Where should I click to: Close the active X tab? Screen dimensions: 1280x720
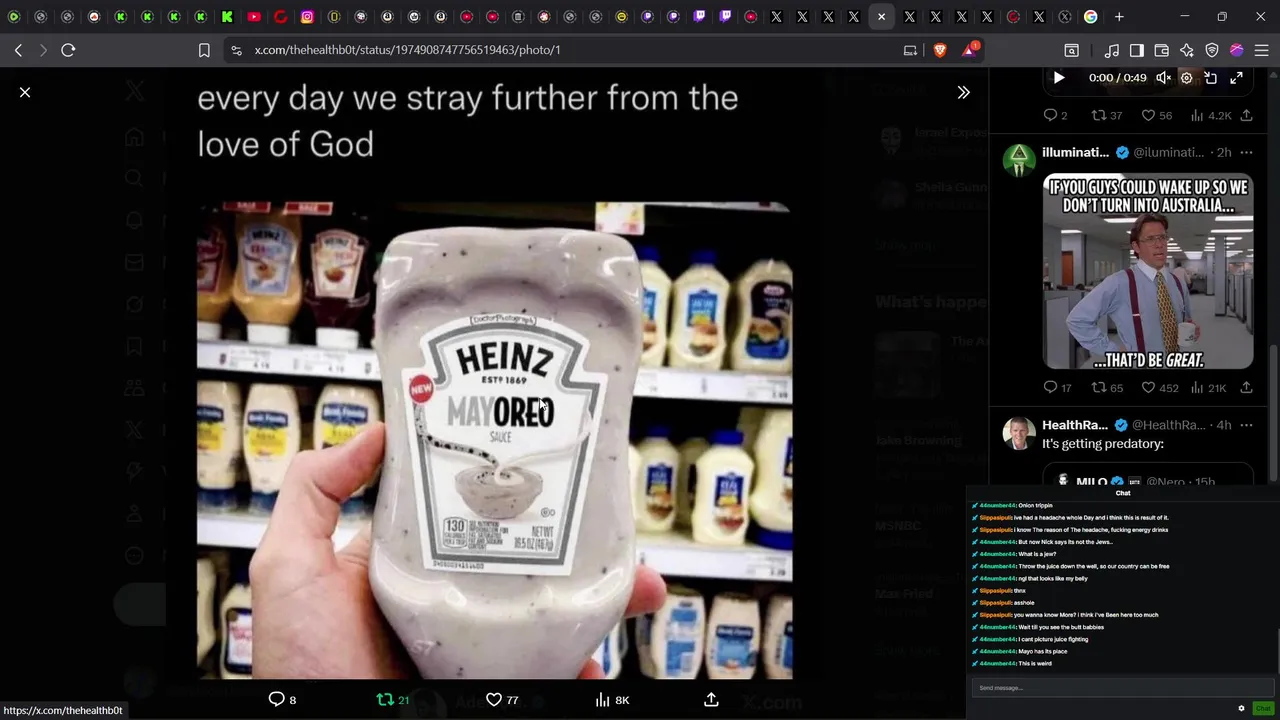tap(881, 16)
